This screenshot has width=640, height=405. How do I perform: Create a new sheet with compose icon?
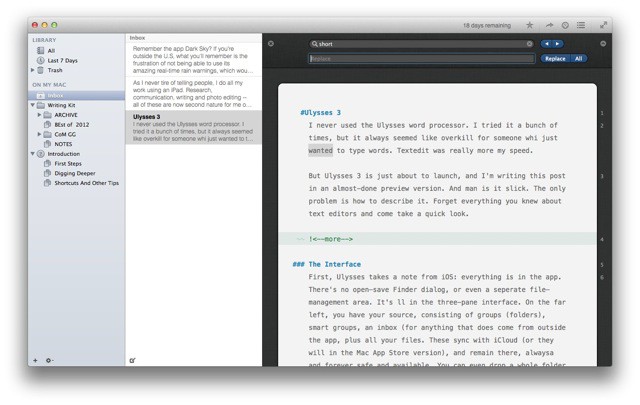(133, 360)
